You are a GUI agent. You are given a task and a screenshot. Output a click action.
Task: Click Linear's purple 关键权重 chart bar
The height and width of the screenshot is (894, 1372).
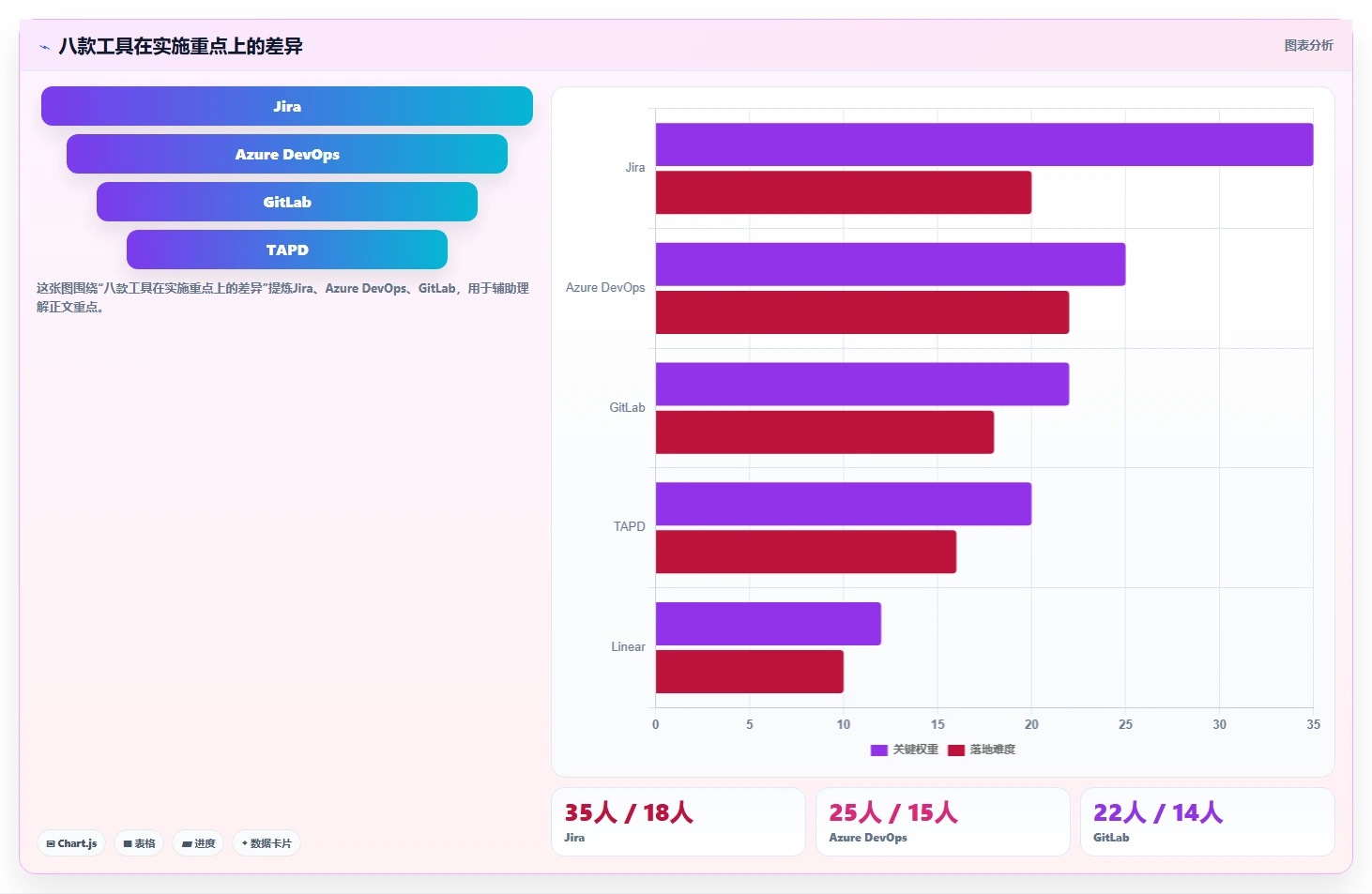[x=769, y=624]
